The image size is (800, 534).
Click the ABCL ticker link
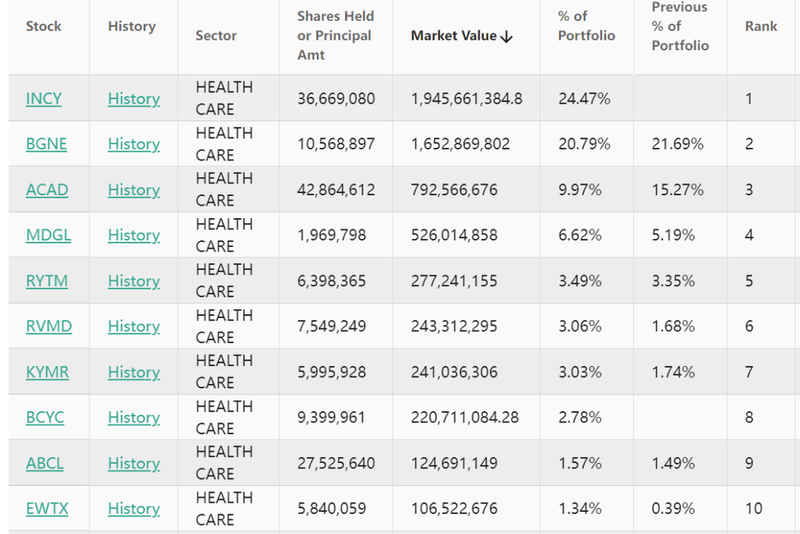[45, 463]
